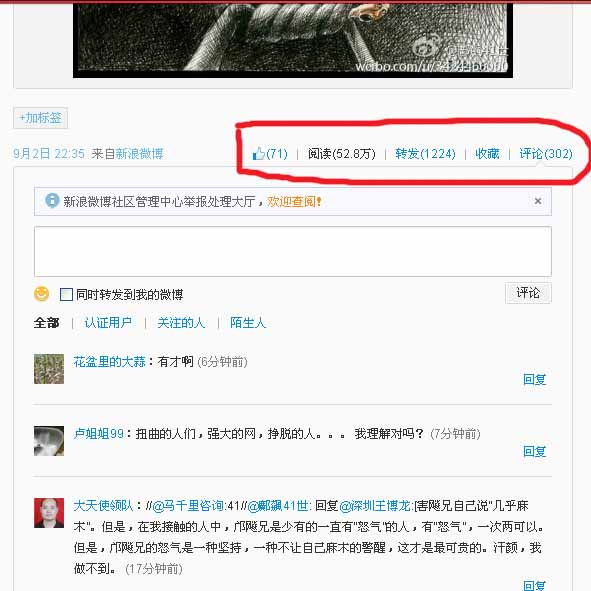
Task: Click the blue info icon in notice bar
Action: pos(52,201)
